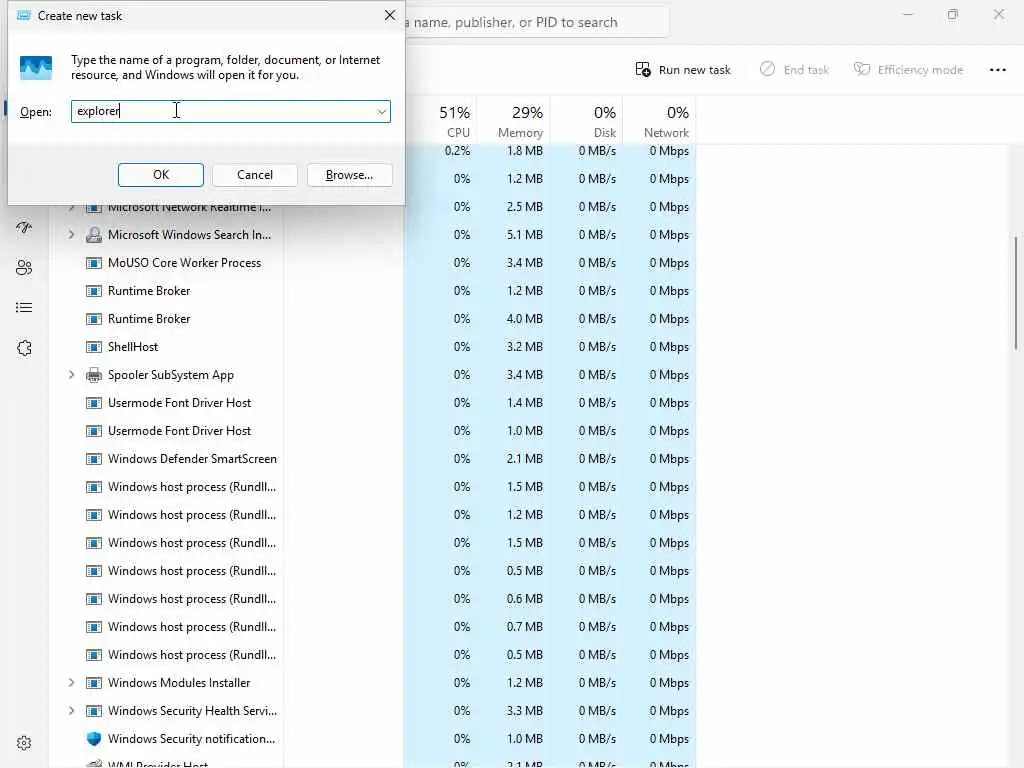Image resolution: width=1024 pixels, height=768 pixels.
Task: Click the 0.2% CPU value
Action: [457, 151]
